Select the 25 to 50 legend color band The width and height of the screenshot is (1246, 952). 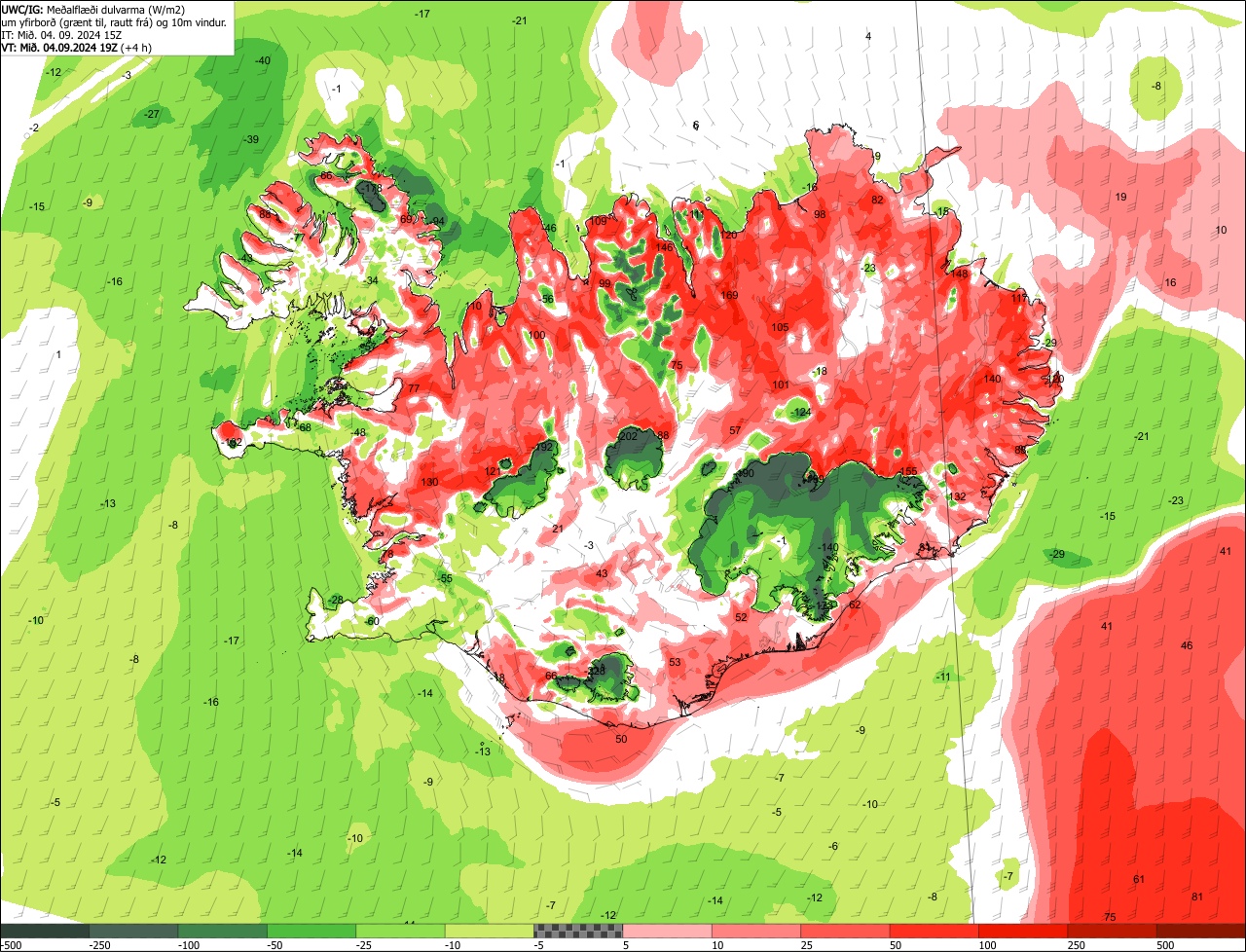point(845,931)
